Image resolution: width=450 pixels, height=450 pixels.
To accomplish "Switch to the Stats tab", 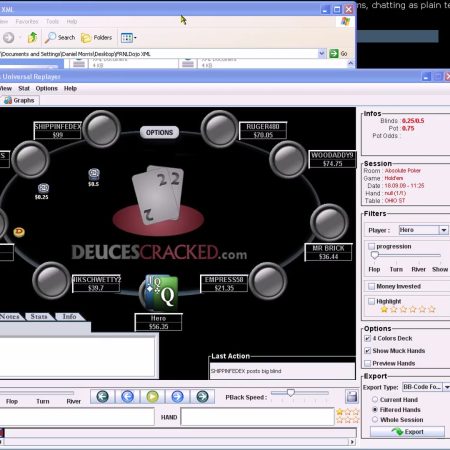I will pos(39,317).
